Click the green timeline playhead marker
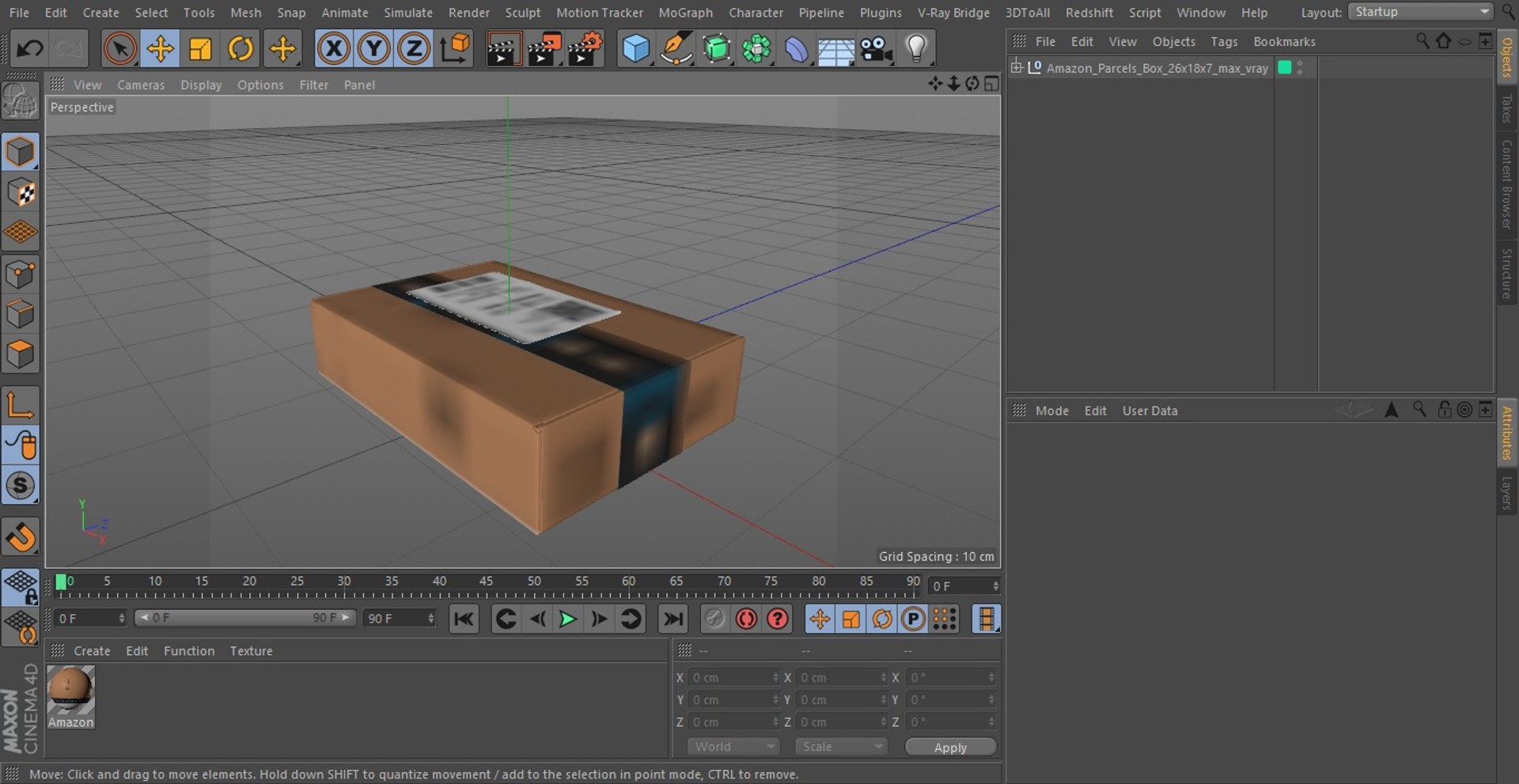This screenshot has height=784, width=1519. pos(61,582)
